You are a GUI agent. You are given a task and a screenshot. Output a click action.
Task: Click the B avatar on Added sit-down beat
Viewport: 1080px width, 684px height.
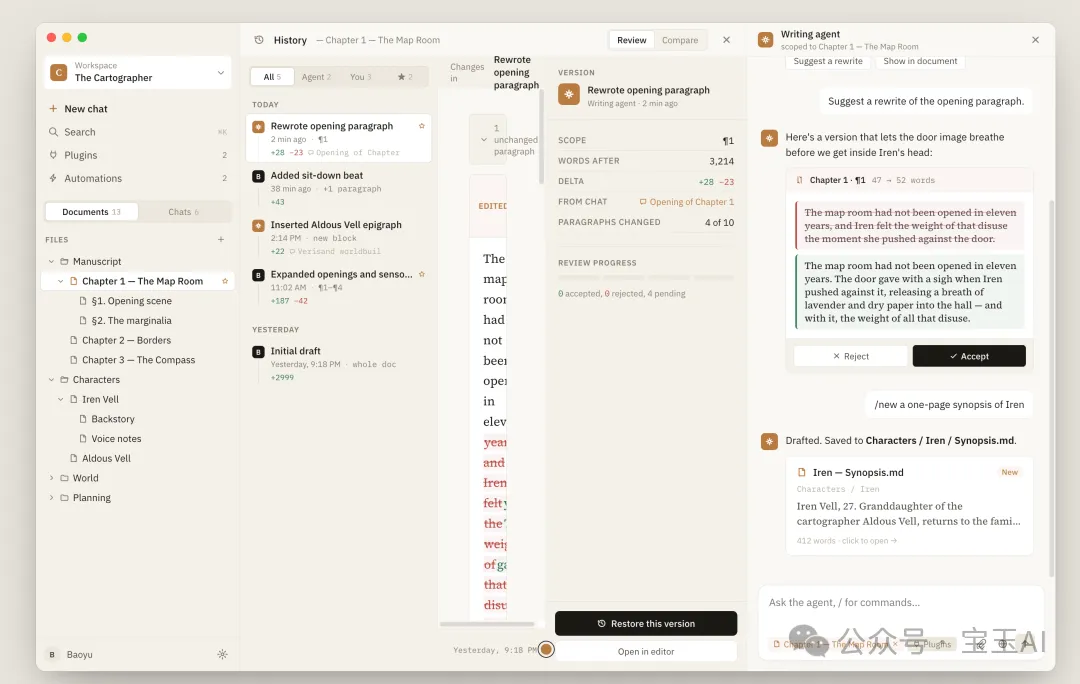click(258, 176)
